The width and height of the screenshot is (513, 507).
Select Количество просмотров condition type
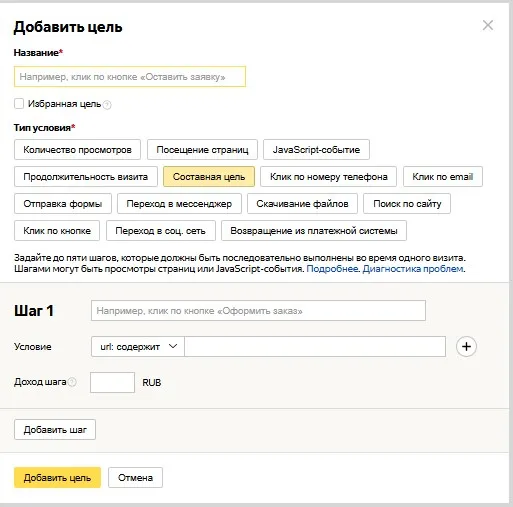tap(77, 150)
